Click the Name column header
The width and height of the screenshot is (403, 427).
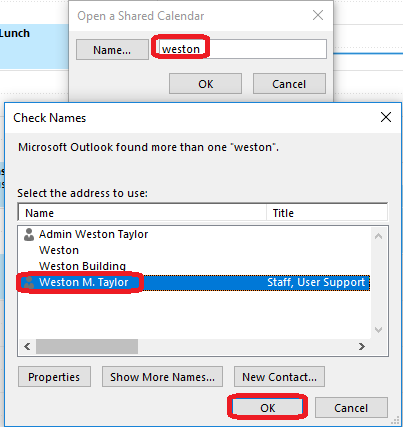pos(142,213)
